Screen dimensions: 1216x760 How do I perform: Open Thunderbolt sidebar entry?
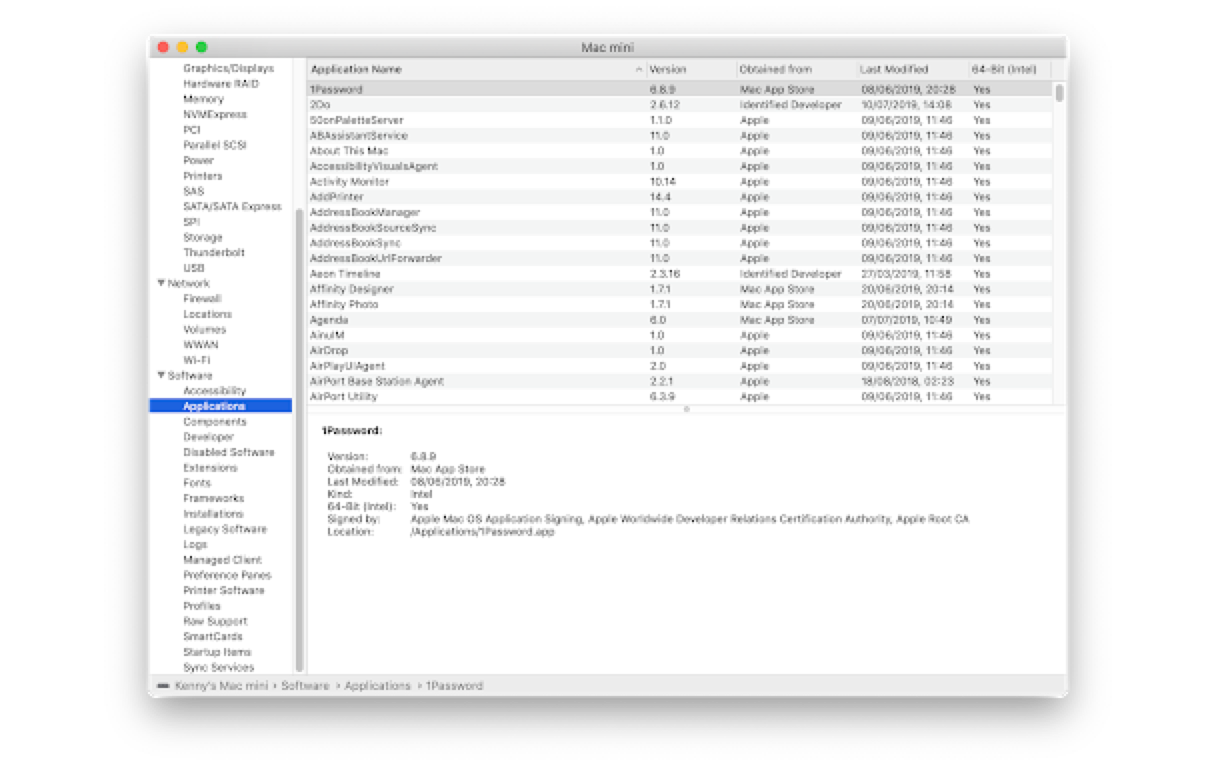tap(213, 253)
